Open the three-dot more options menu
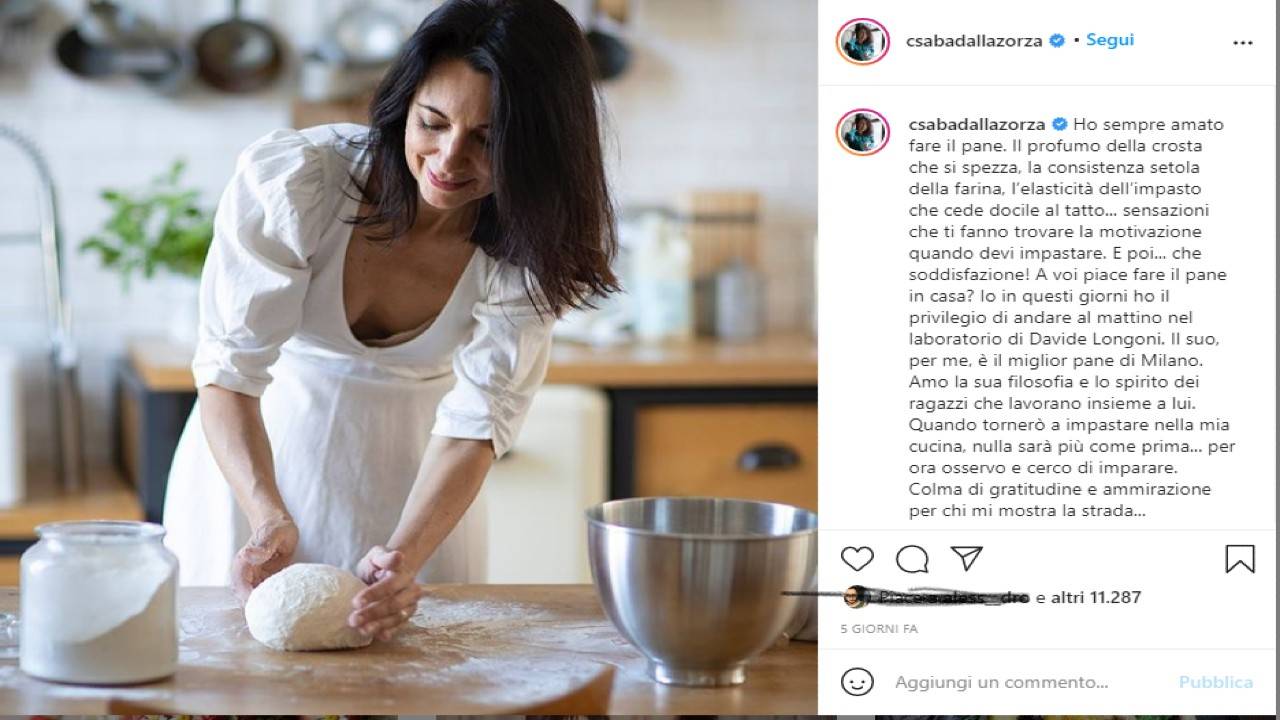The height and width of the screenshot is (720, 1280). (x=1243, y=43)
